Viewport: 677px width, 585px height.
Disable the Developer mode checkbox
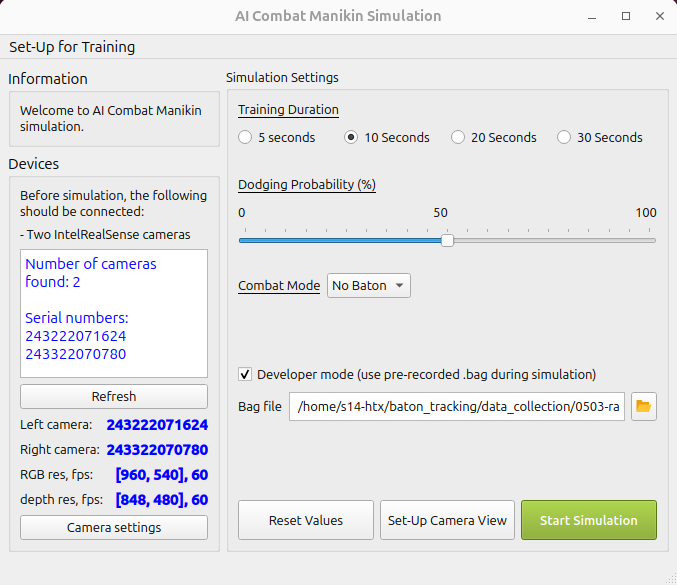click(x=245, y=374)
